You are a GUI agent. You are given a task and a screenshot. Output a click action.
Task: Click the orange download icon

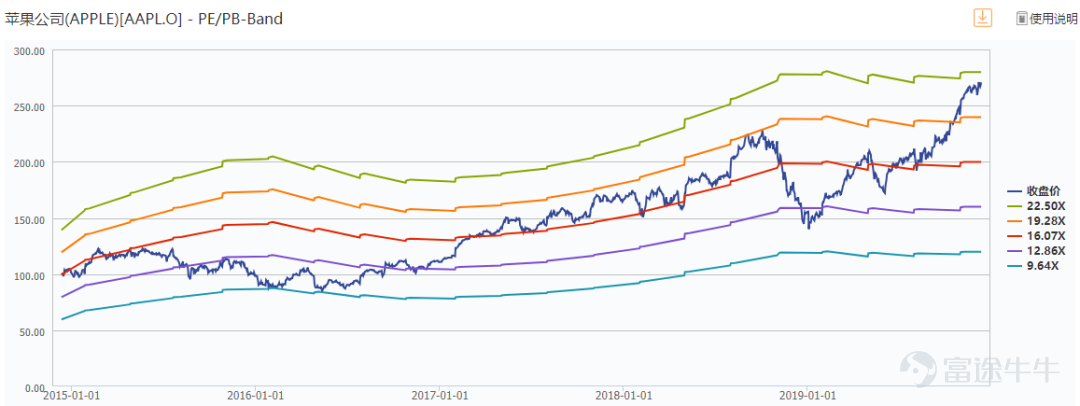[x=983, y=18]
